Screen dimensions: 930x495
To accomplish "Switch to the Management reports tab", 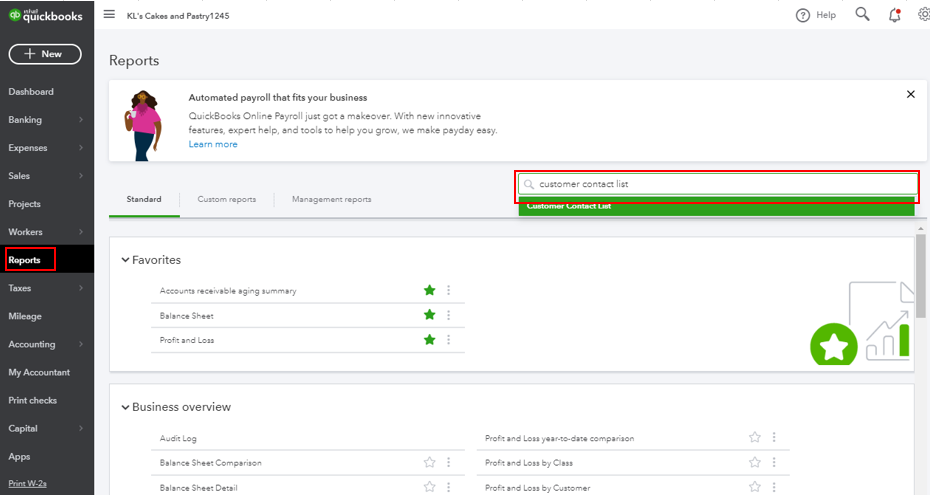I will (x=331, y=199).
